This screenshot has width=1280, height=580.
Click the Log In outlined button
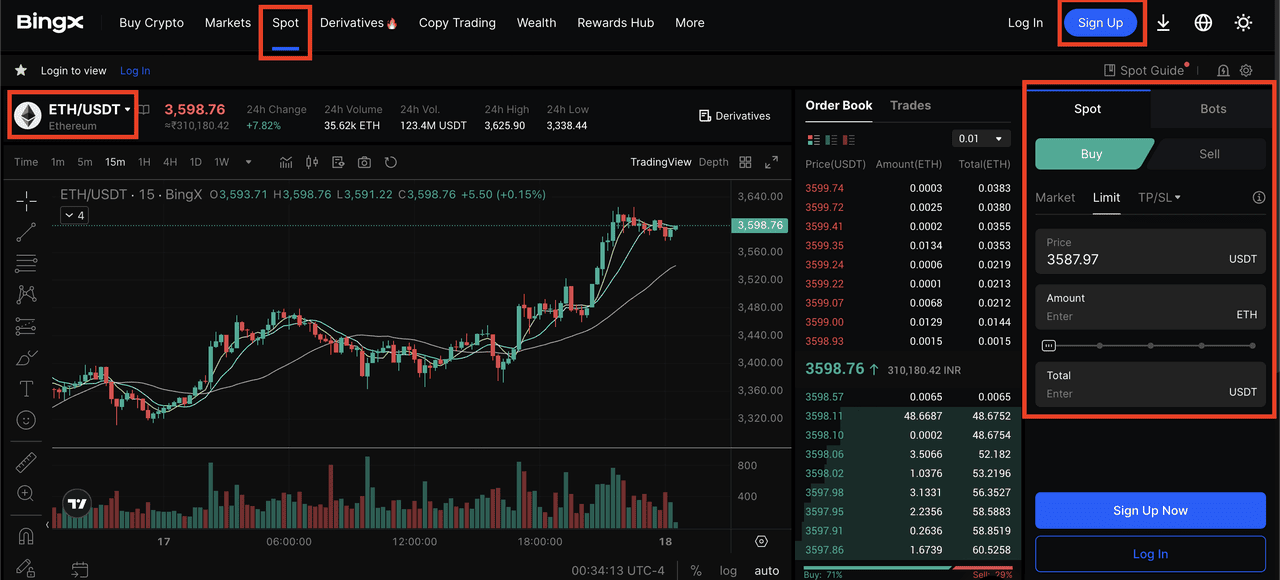1150,554
